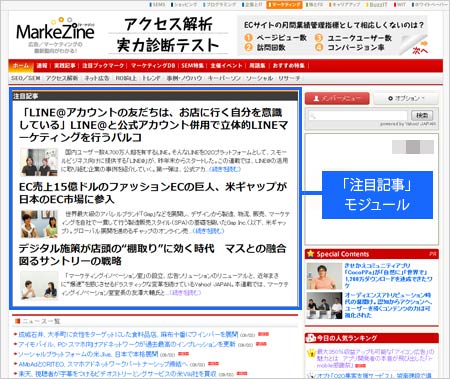
Task: Open the 速報 navigation tab
Action: [x=42, y=66]
